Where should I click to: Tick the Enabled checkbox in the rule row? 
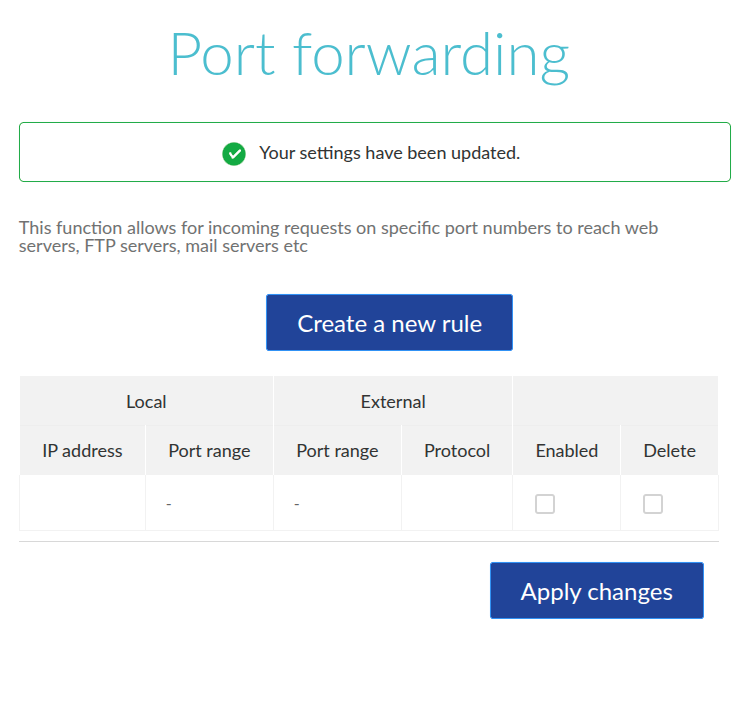pos(545,504)
